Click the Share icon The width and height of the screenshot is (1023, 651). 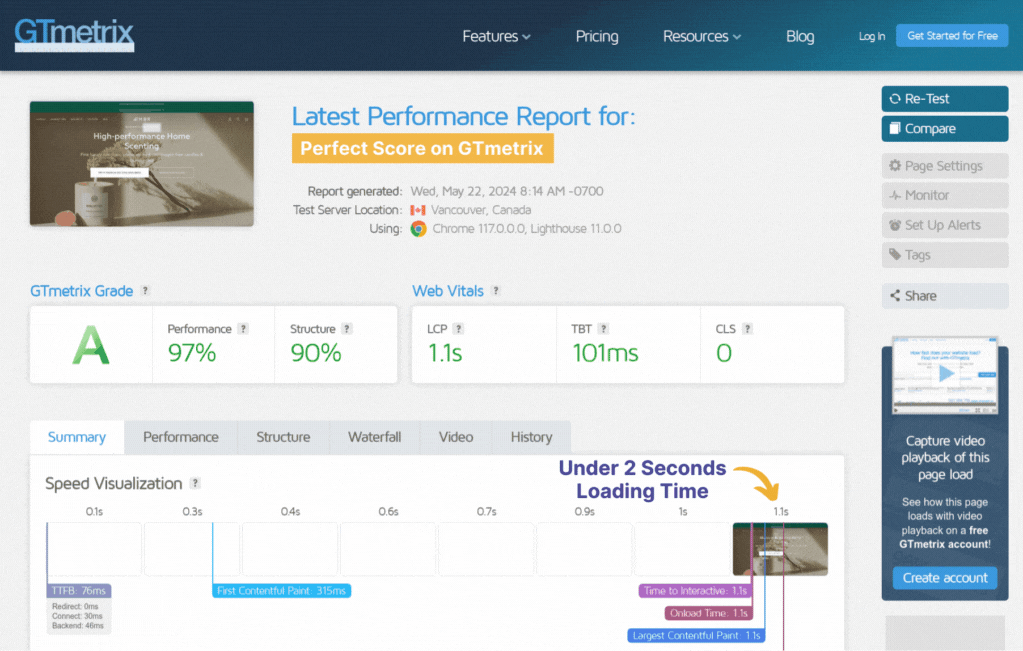(x=895, y=295)
